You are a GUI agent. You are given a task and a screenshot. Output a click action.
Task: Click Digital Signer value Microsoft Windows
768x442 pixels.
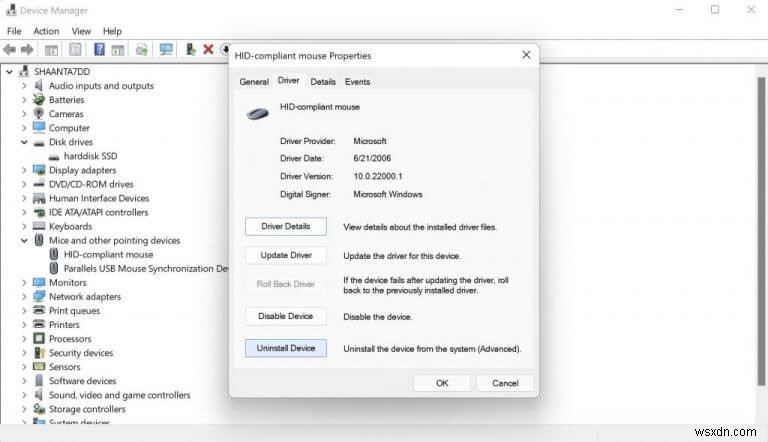pyautogui.click(x=387, y=194)
